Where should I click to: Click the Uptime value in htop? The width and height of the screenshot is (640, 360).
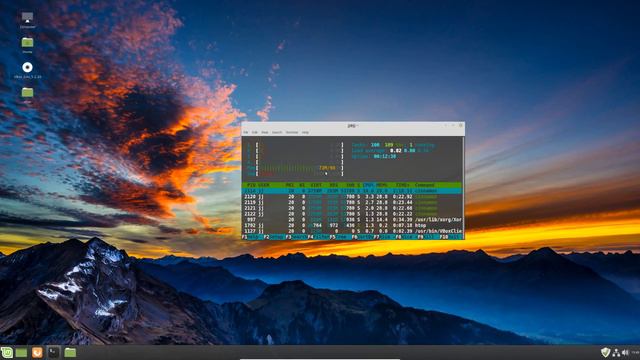point(385,156)
